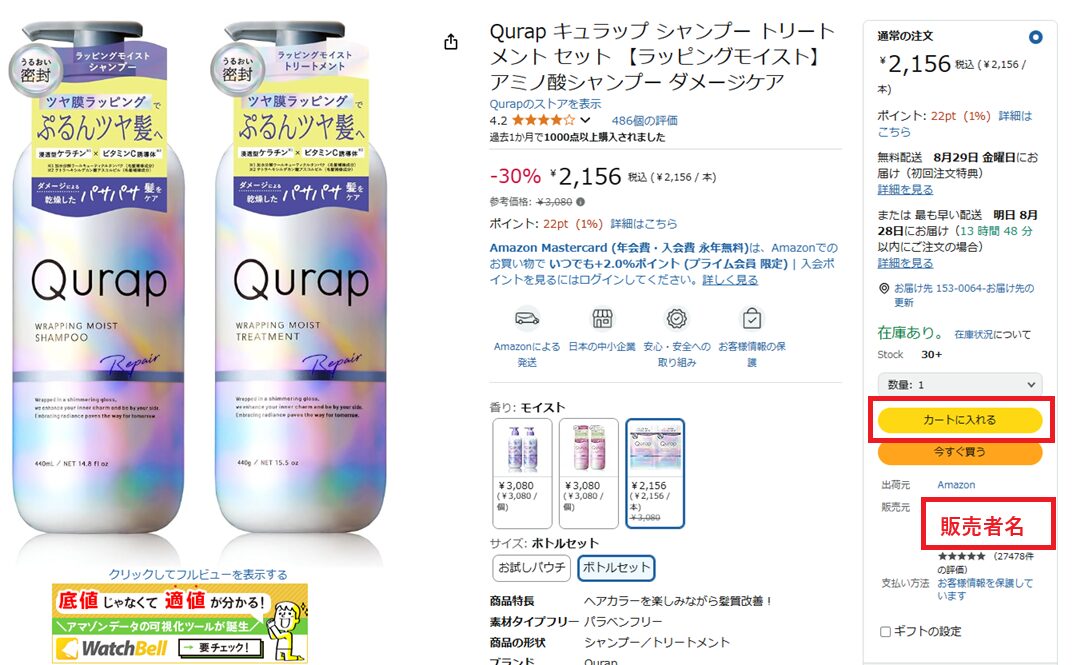The width and height of the screenshot is (1073, 665).
Task: Click the カートに入れる button
Action: point(960,420)
